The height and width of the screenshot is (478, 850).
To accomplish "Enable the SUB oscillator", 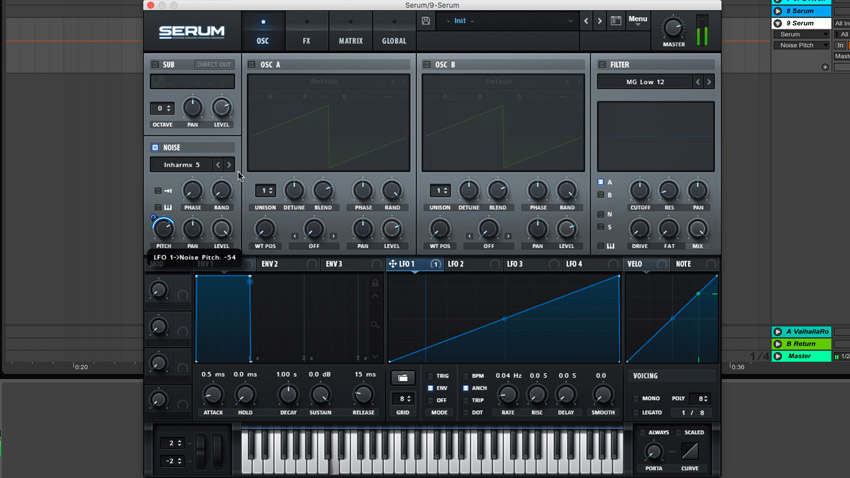I will (155, 64).
